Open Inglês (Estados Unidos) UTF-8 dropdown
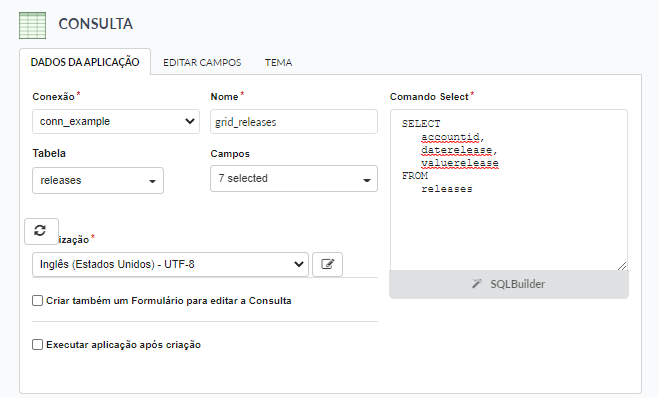 tap(170, 264)
